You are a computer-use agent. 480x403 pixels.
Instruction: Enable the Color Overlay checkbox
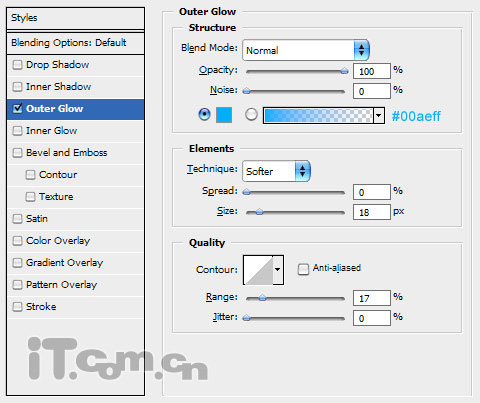click(x=17, y=241)
